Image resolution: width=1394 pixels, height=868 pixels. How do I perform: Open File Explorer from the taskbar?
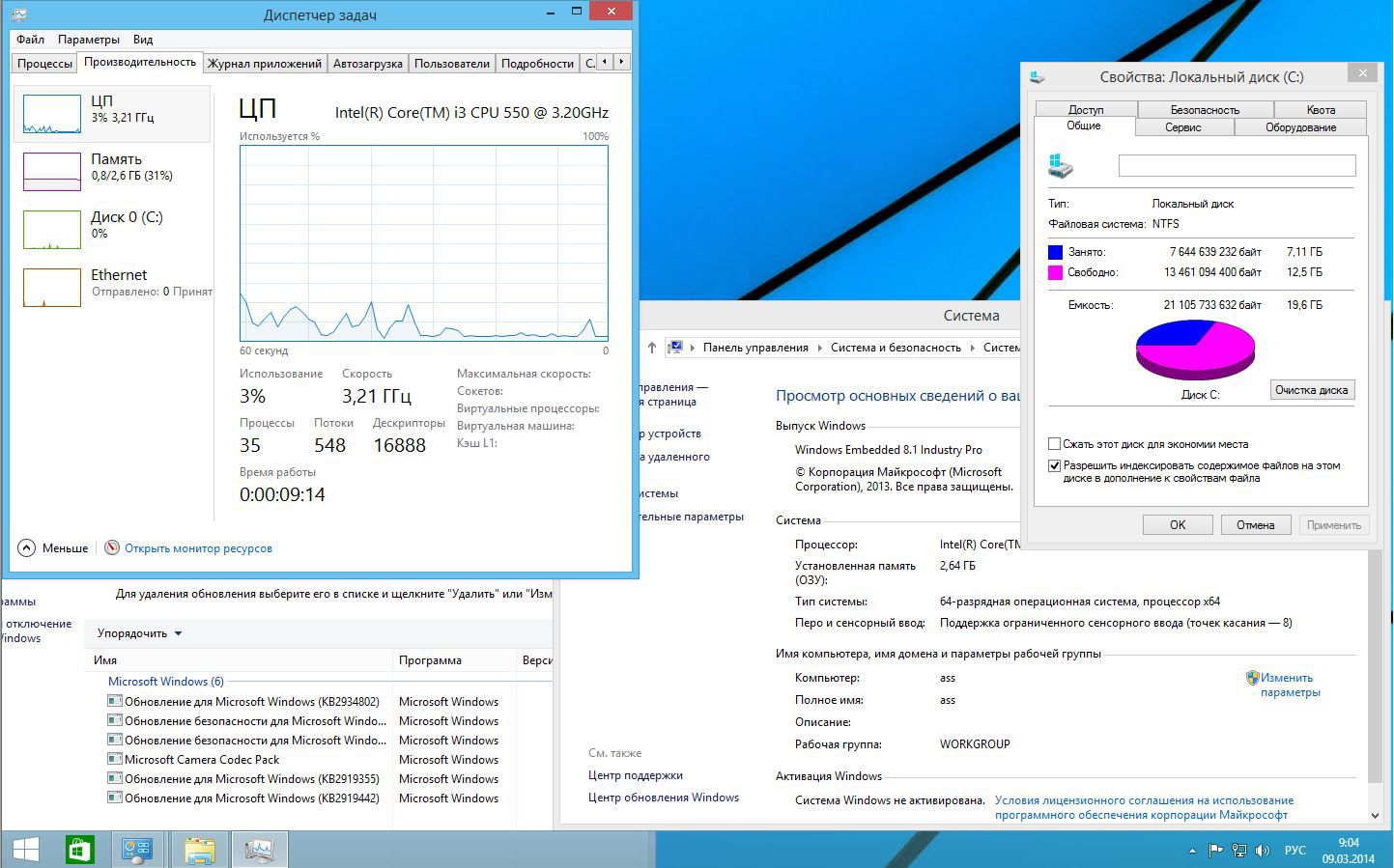(x=199, y=850)
